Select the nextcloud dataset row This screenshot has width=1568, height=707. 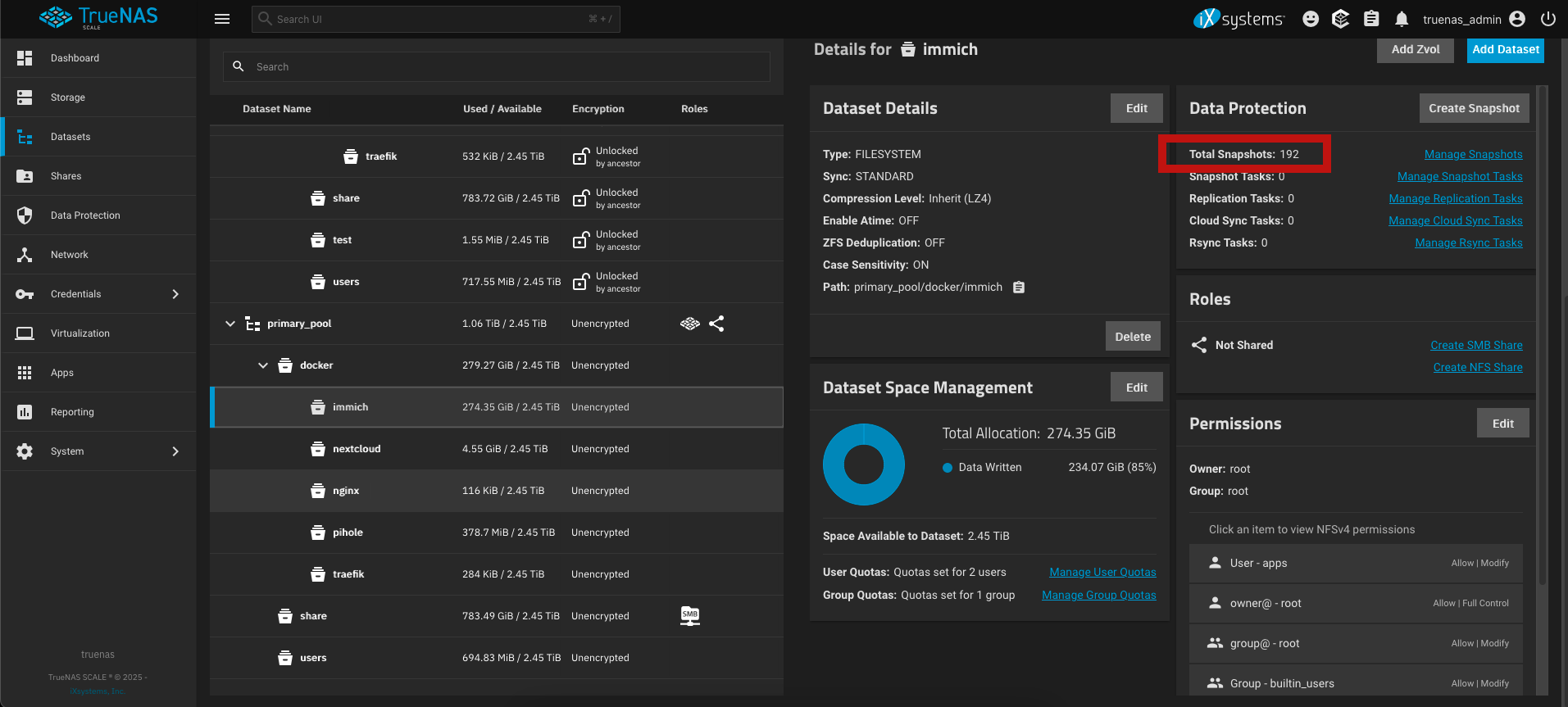[497, 449]
